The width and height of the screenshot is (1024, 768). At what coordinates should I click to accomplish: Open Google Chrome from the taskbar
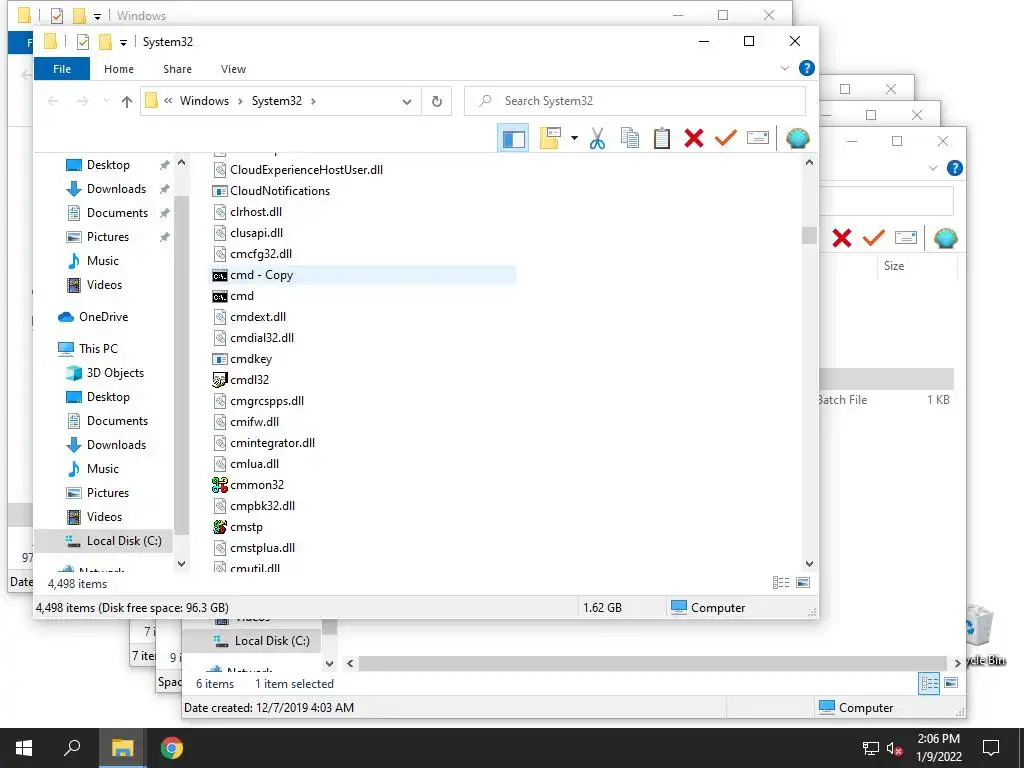click(x=172, y=748)
